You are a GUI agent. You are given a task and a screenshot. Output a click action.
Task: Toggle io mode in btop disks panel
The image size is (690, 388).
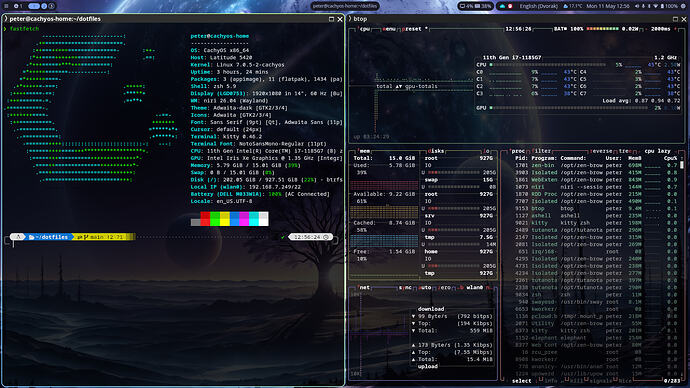(x=486, y=151)
